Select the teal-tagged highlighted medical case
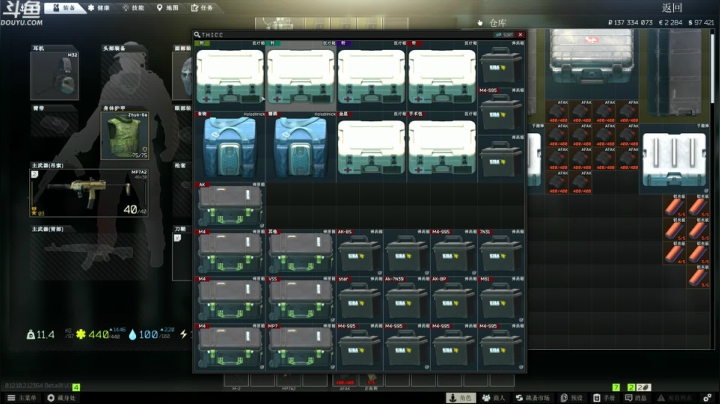This screenshot has height=404, width=720. (x=301, y=76)
